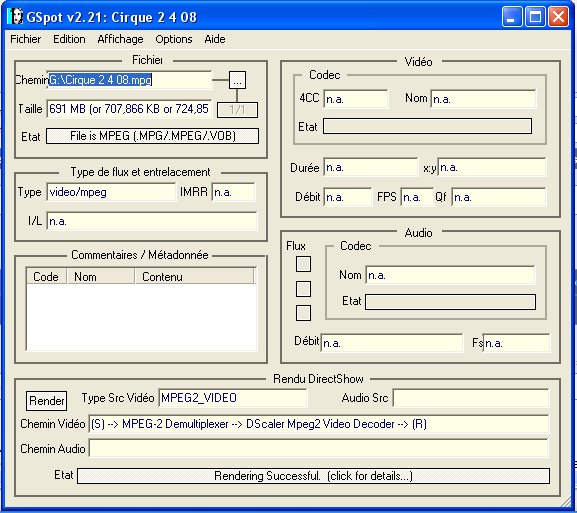The image size is (577, 513).
Task: Click the 1/1 file counter button
Action: click(237, 110)
